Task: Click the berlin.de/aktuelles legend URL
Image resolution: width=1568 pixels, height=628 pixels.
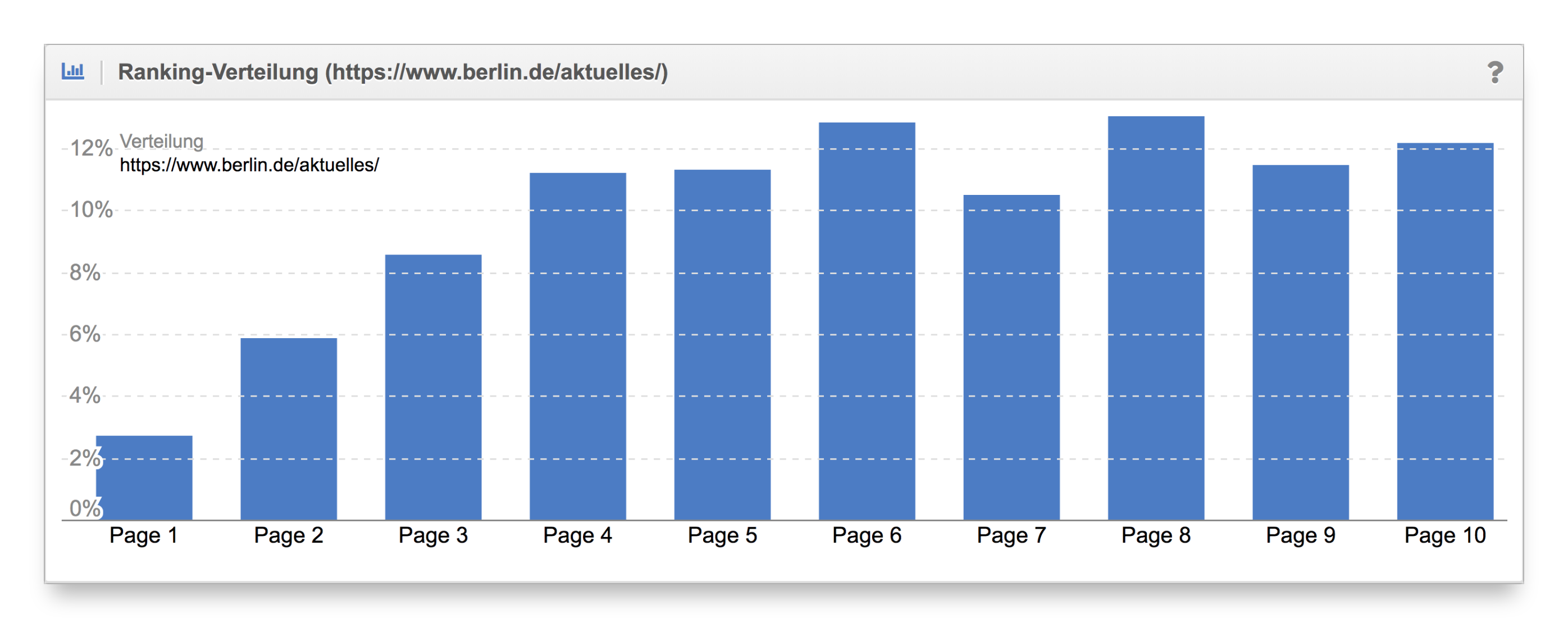Action: tap(249, 165)
